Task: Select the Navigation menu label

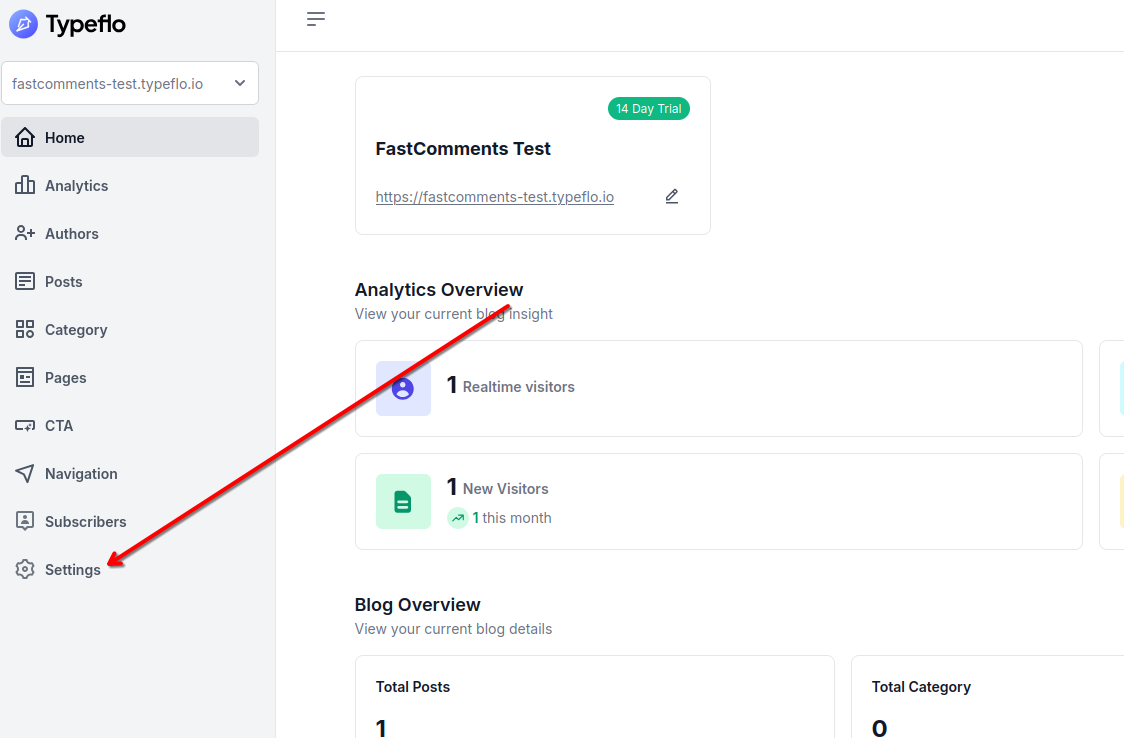Action: pyautogui.click(x=81, y=474)
